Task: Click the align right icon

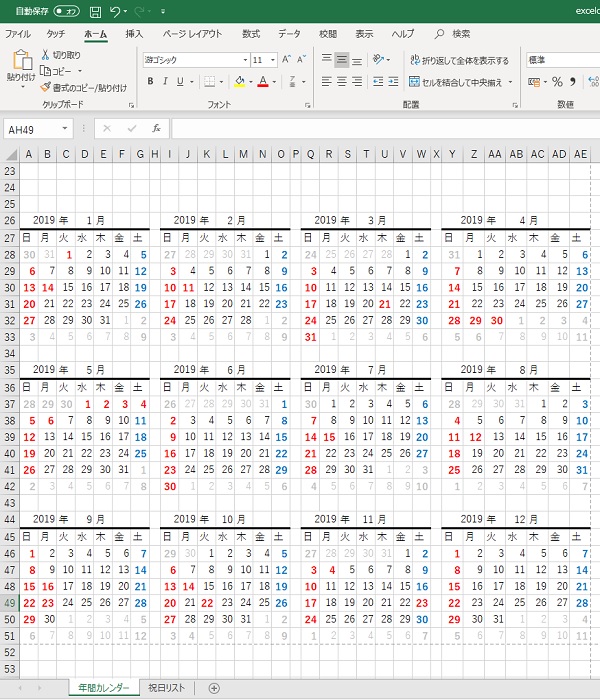Action: tap(357, 81)
